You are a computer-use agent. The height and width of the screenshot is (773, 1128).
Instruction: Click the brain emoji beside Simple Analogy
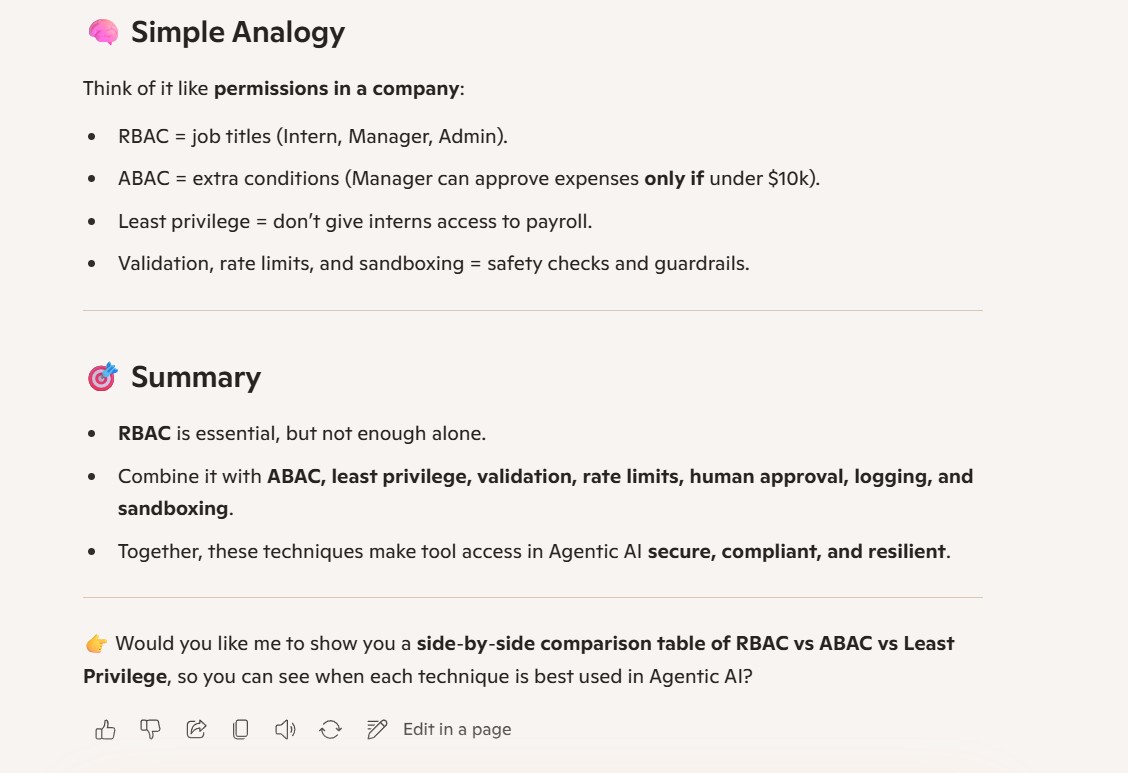point(104,32)
